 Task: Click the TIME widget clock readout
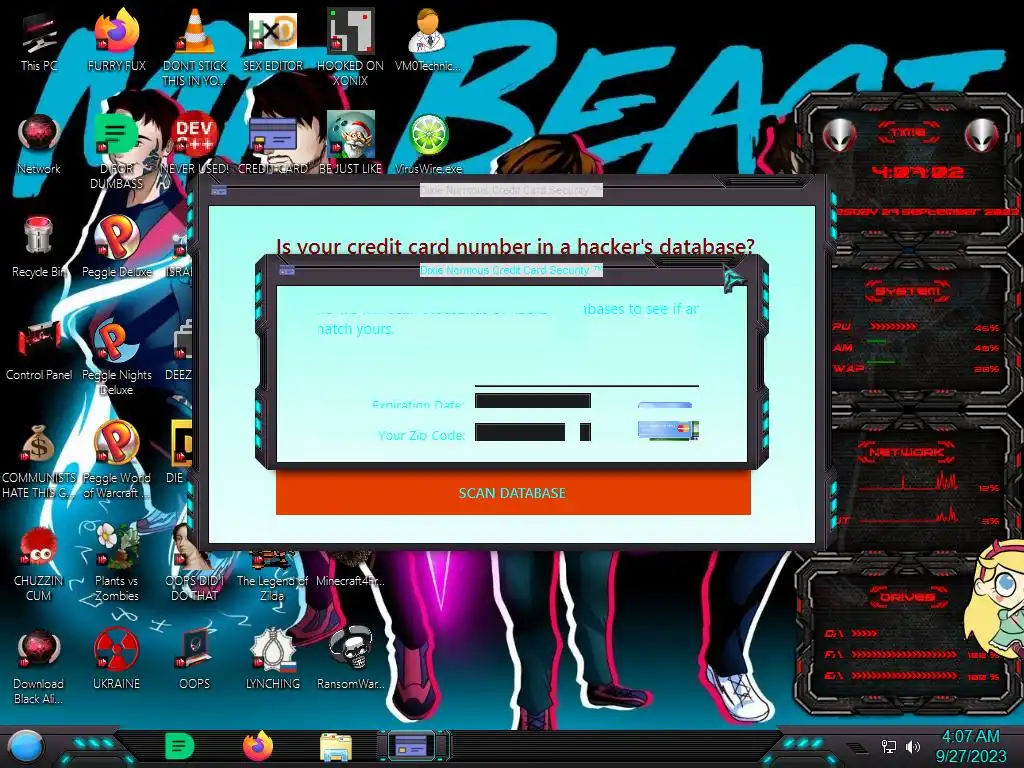(x=918, y=172)
